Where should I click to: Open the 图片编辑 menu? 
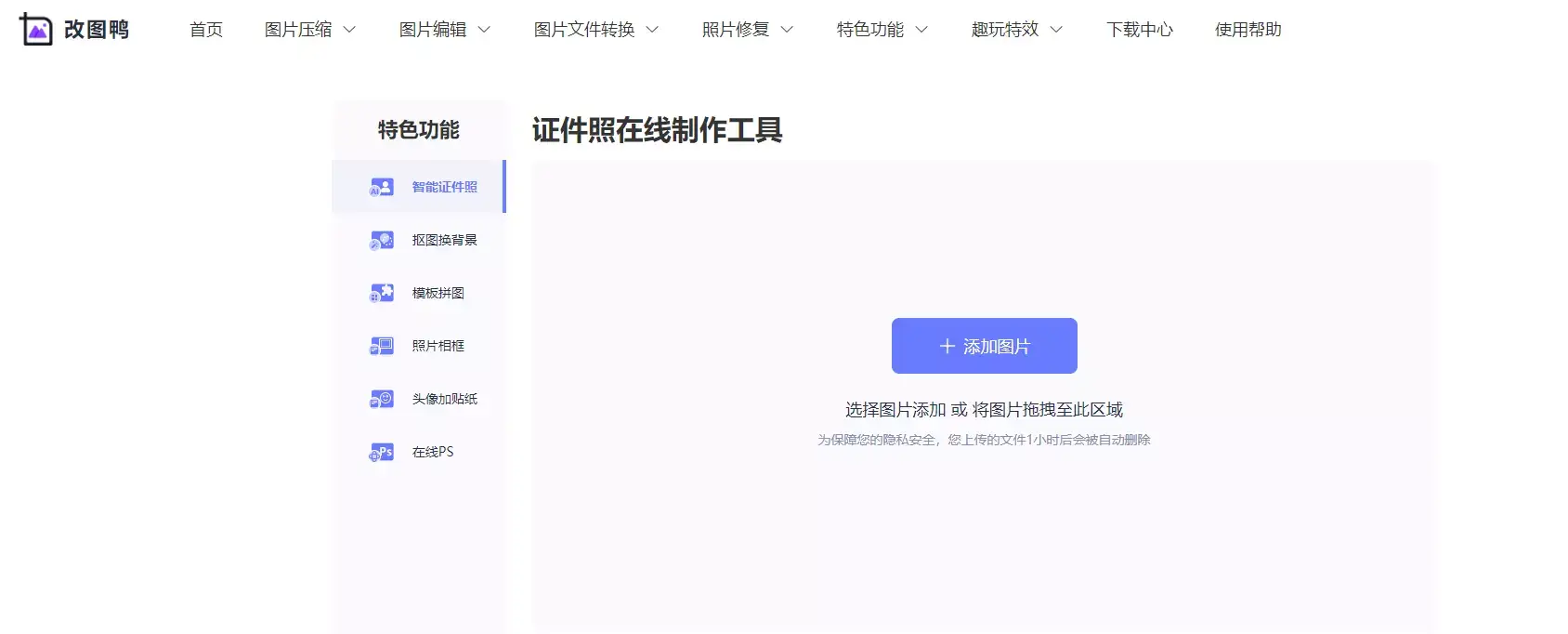[433, 30]
